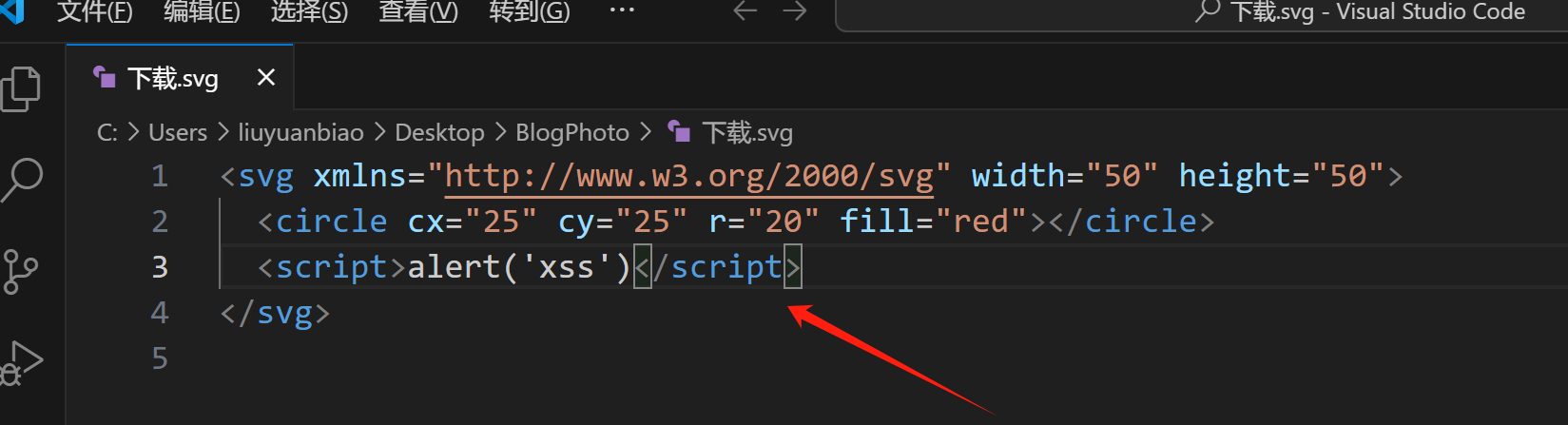1568x425 pixels.
Task: Click the SVG file icon in breadcrumb
Action: [679, 132]
